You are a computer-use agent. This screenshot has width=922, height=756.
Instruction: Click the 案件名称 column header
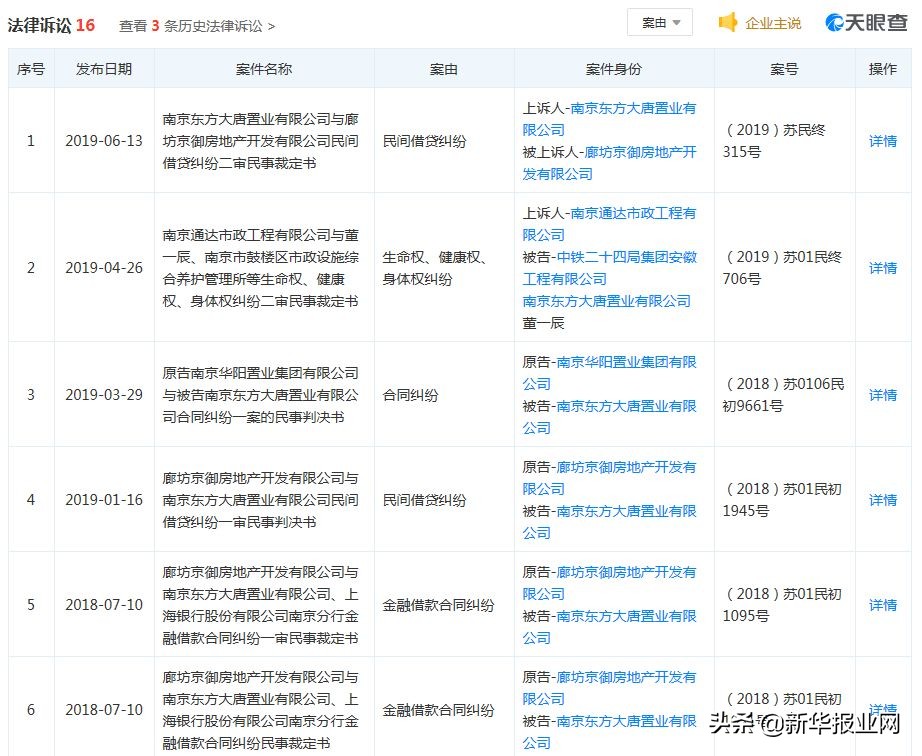pos(262,68)
